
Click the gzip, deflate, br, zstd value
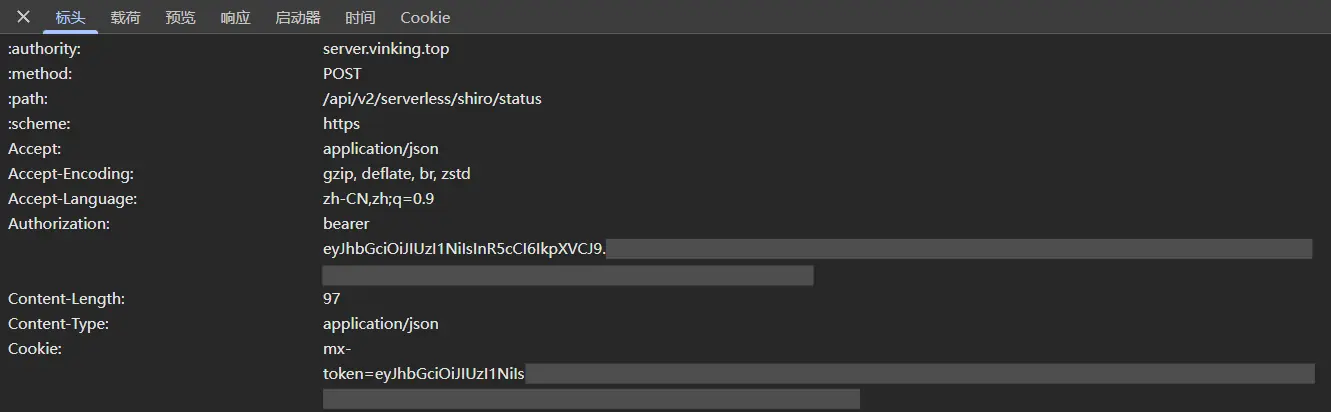(x=396, y=174)
